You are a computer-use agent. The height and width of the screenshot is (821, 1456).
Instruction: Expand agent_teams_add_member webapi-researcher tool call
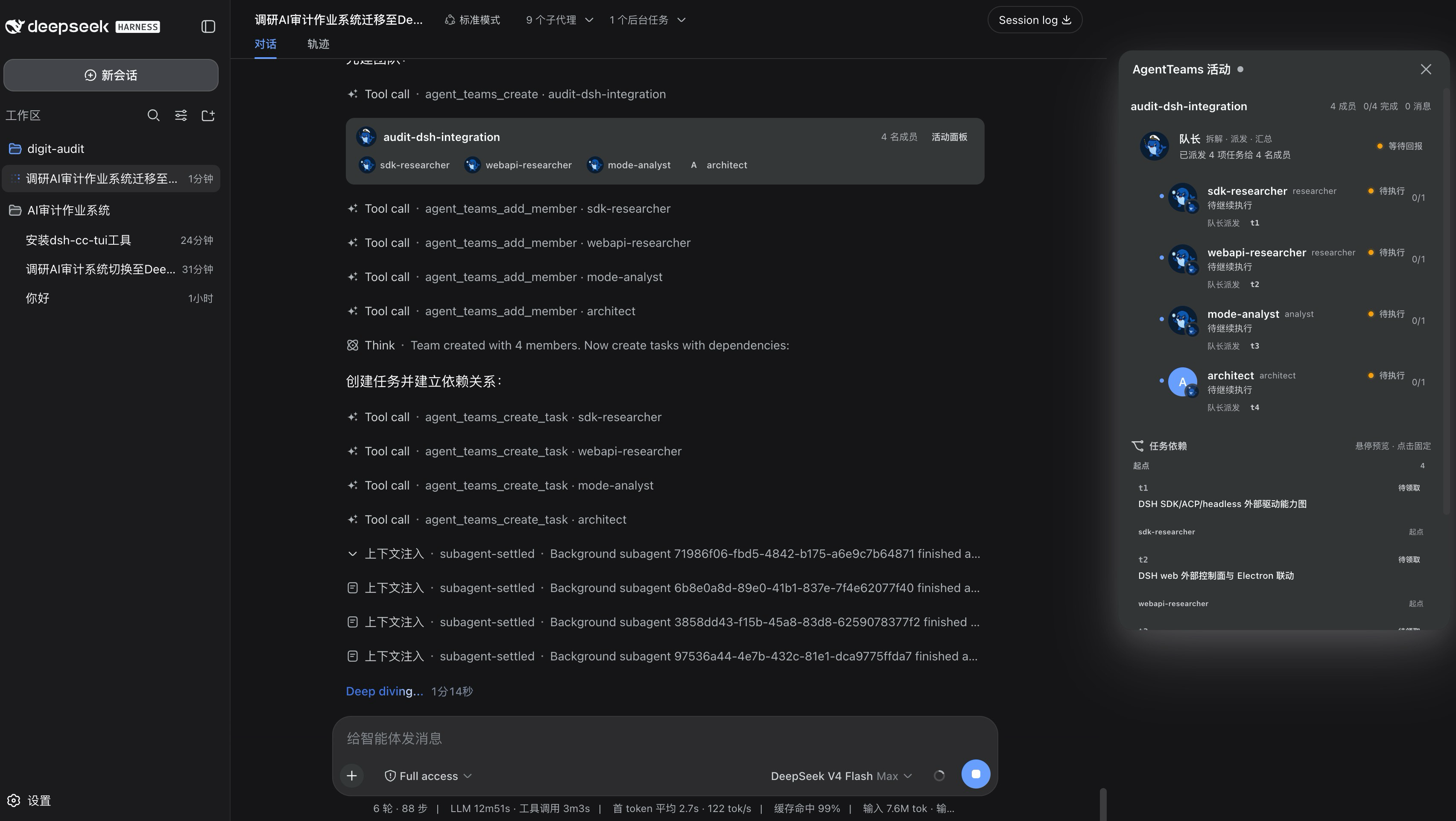[x=519, y=243]
